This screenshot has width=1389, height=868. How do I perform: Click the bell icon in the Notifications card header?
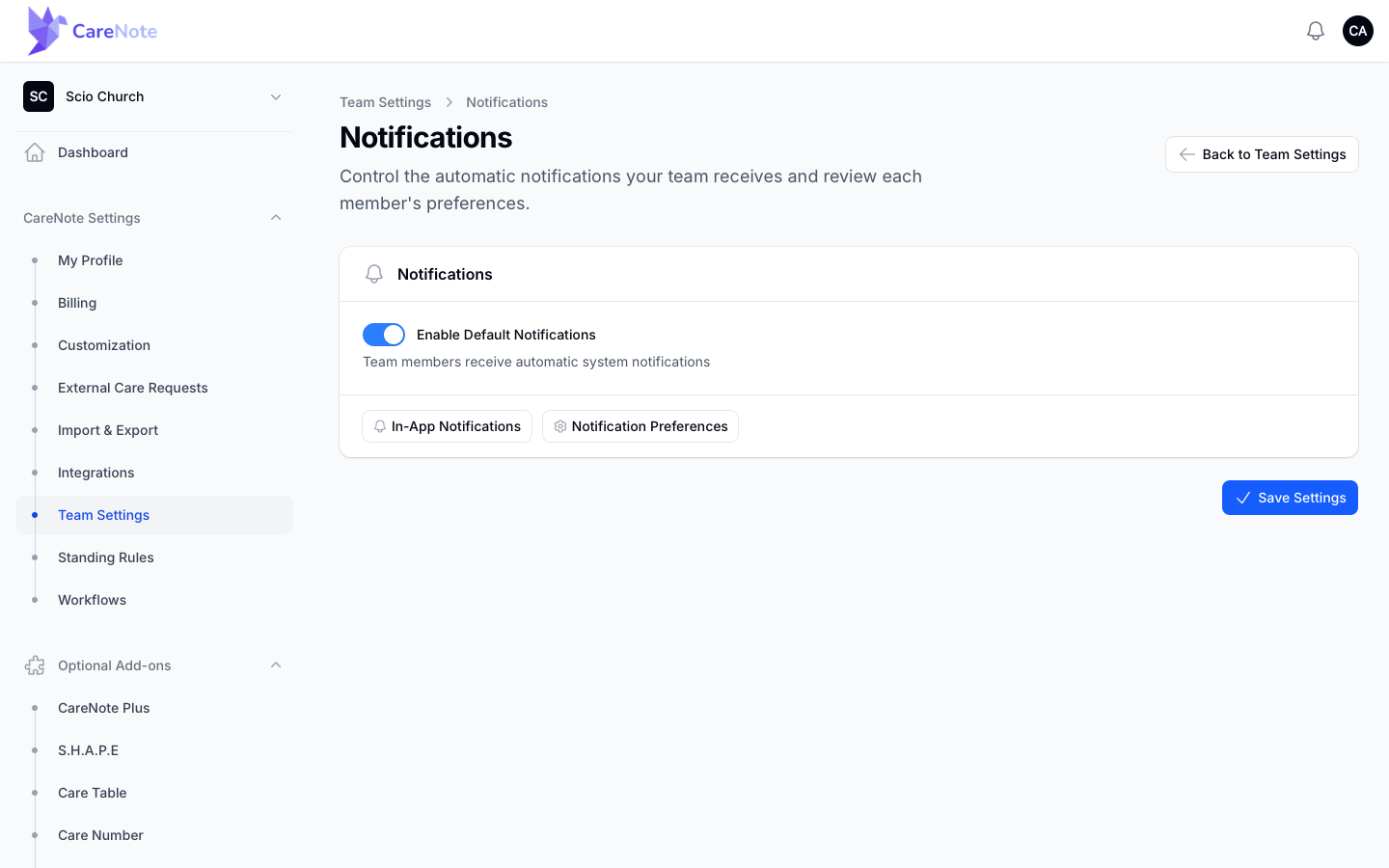click(x=374, y=274)
